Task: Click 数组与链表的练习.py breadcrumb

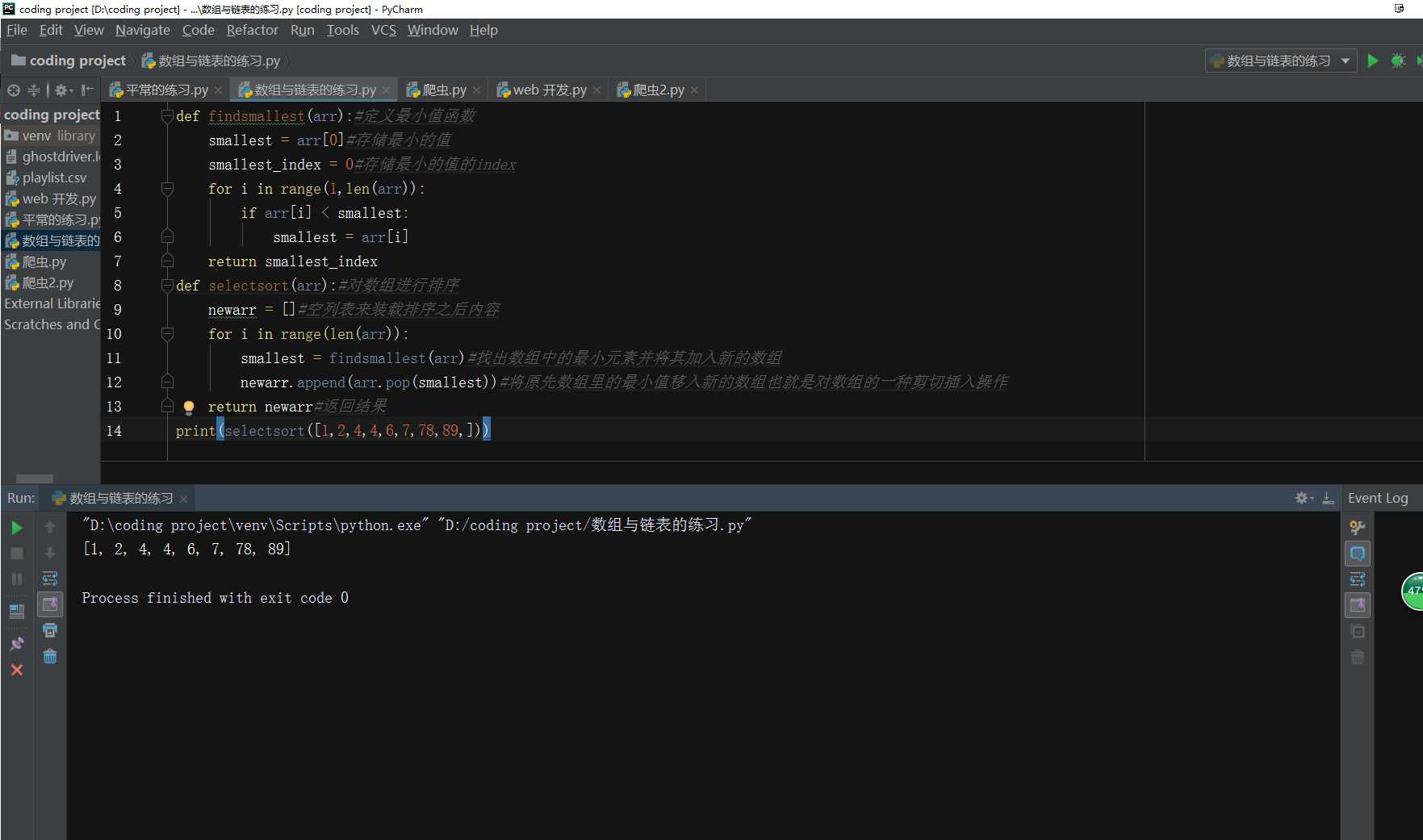Action: click(211, 61)
